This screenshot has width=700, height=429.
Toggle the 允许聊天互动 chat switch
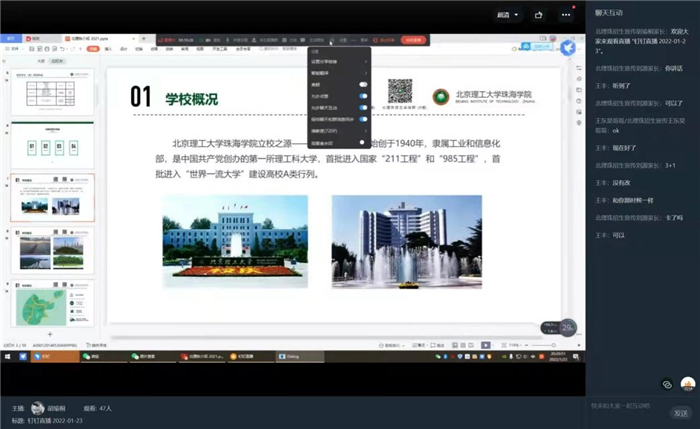363,108
